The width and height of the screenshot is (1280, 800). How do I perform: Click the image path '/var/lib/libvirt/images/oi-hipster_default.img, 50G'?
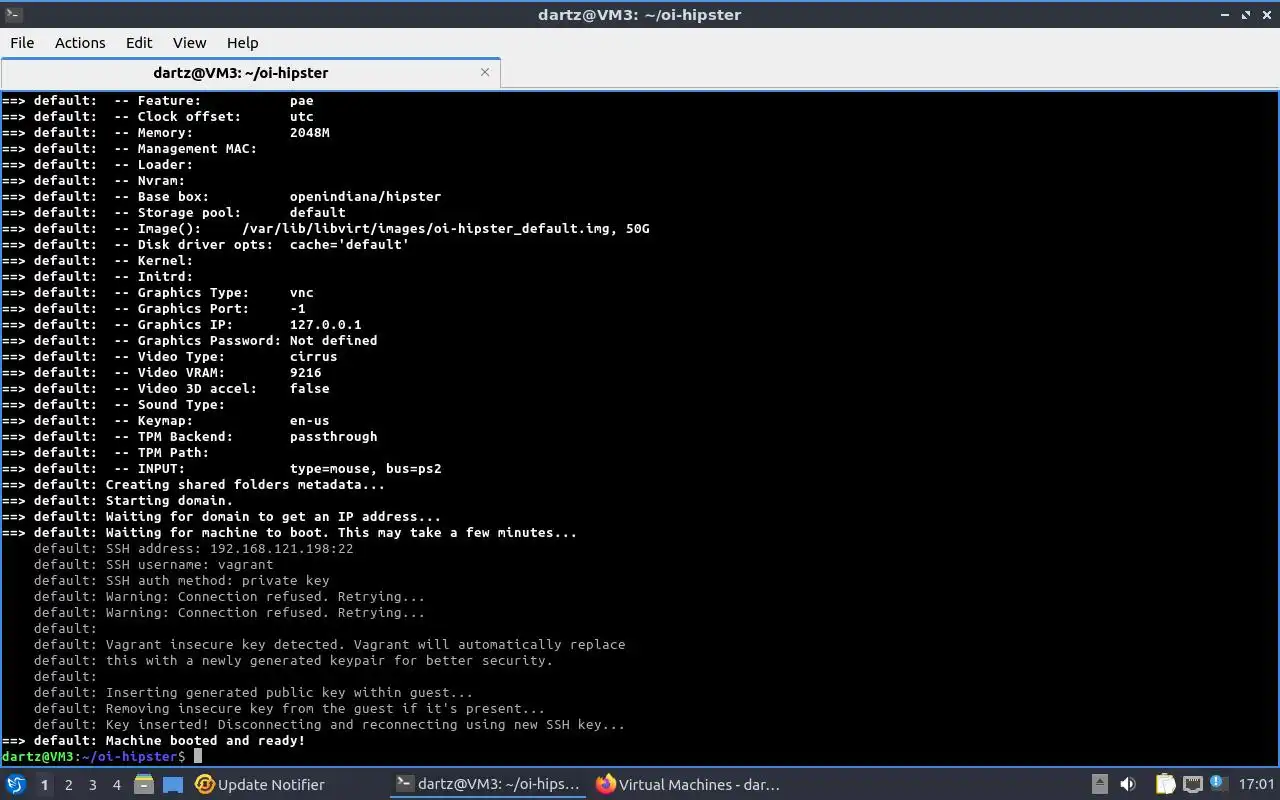pyautogui.click(x=445, y=228)
